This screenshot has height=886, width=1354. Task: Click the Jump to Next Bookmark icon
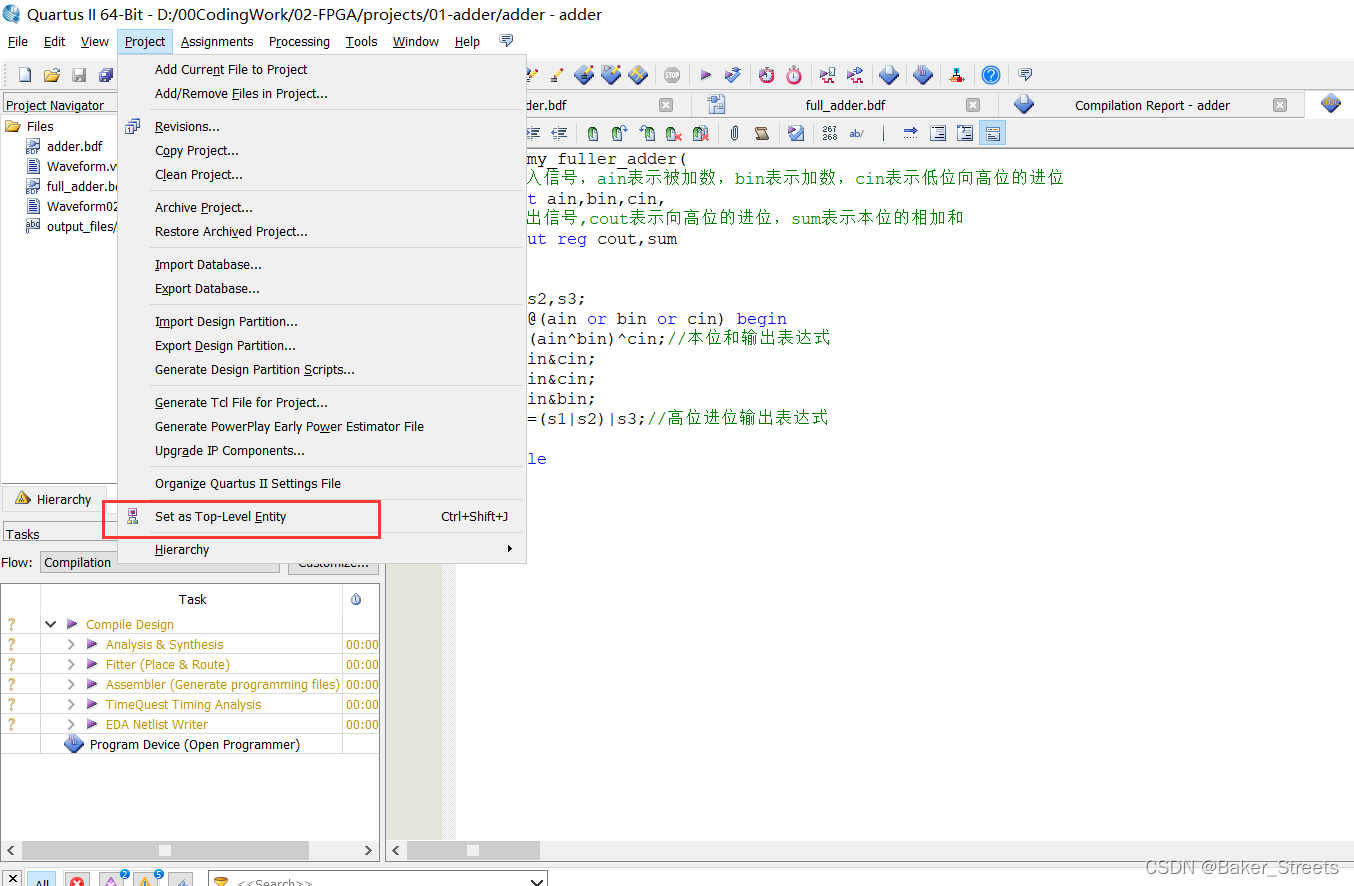pyautogui.click(x=619, y=133)
